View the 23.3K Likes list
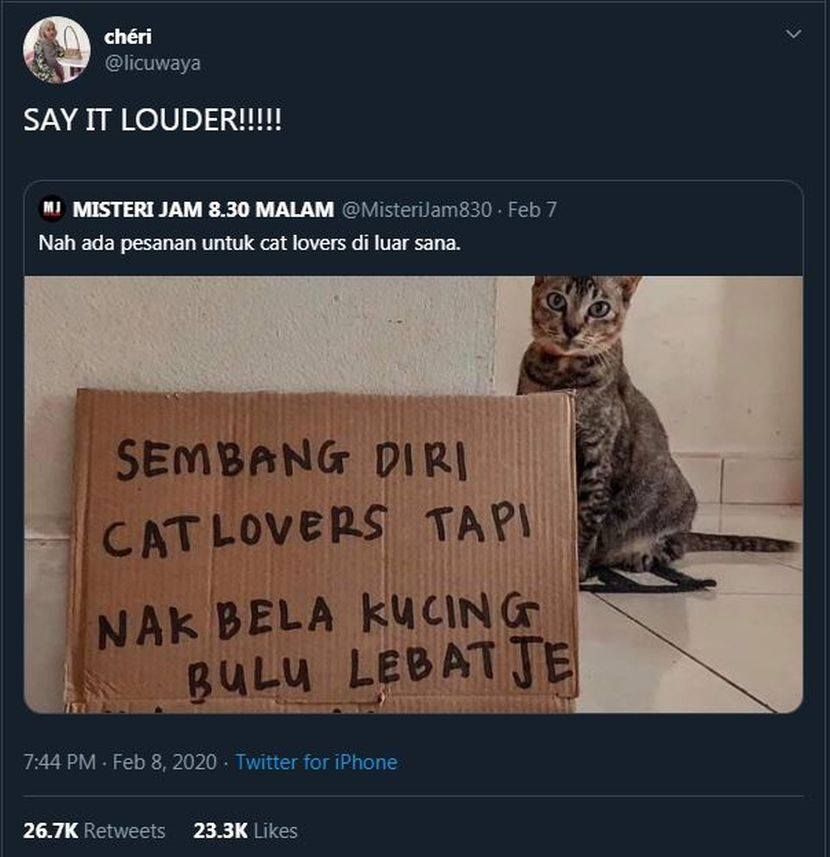 [245, 831]
